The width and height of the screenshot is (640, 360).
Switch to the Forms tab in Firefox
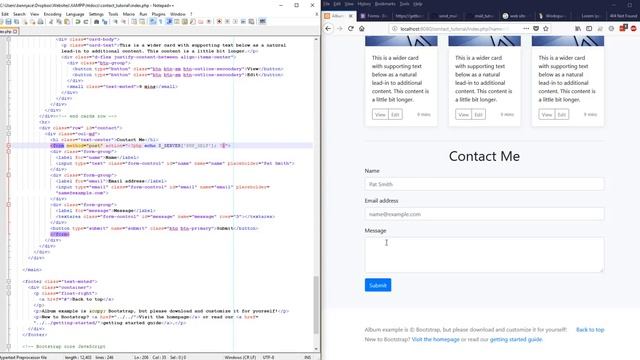(x=374, y=16)
